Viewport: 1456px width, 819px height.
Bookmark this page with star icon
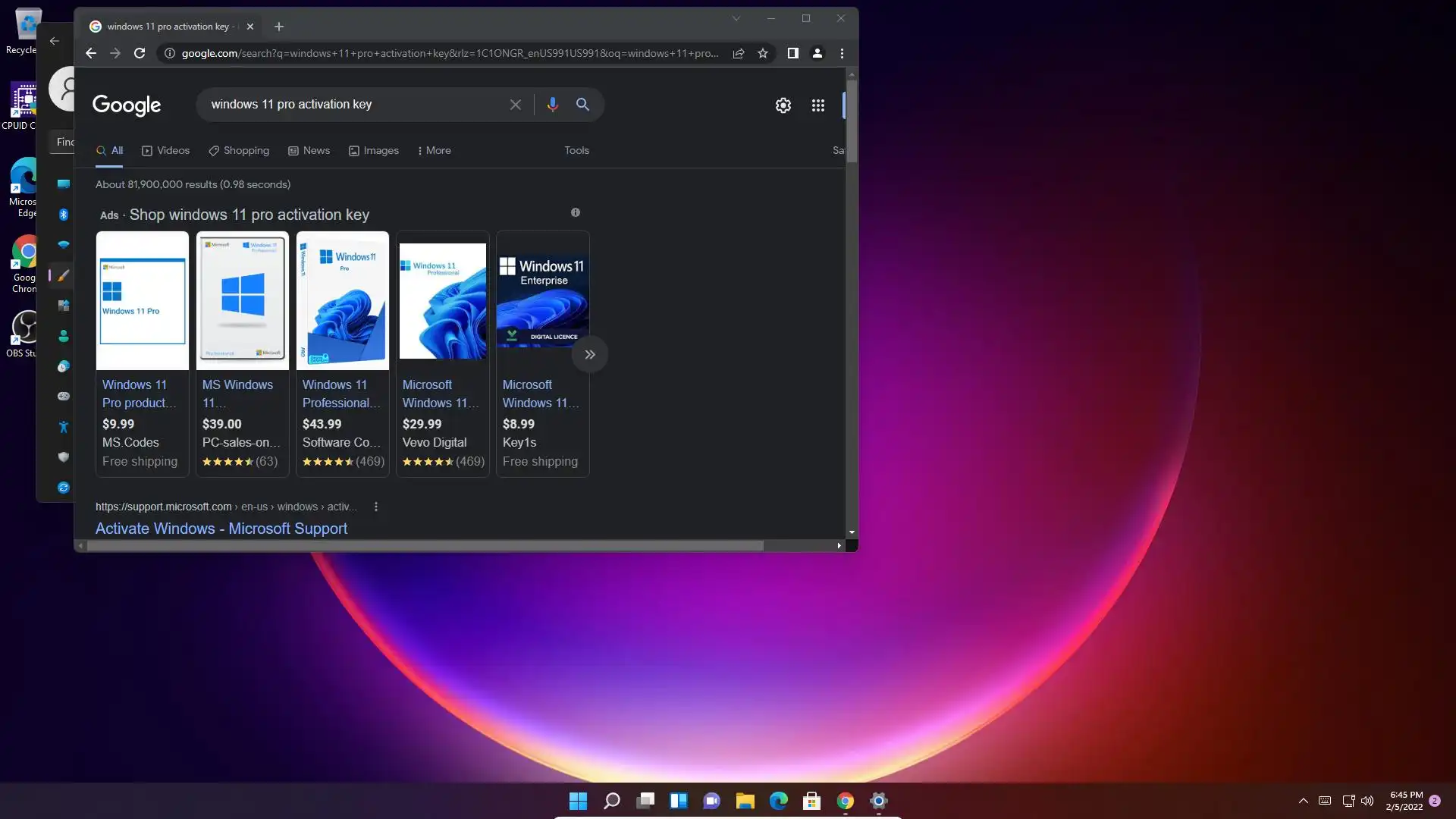[x=763, y=53]
